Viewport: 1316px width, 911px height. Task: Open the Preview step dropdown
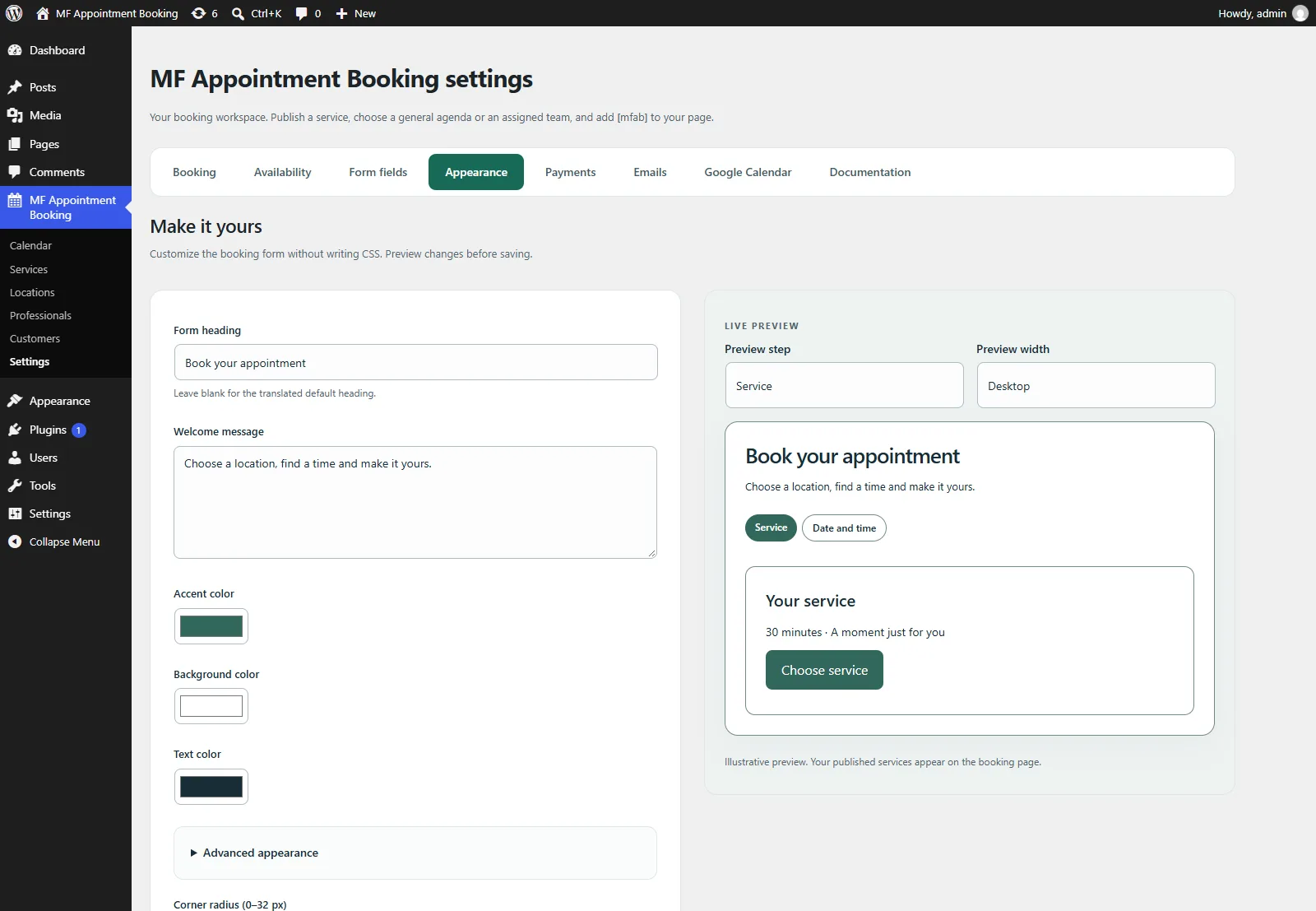(844, 385)
